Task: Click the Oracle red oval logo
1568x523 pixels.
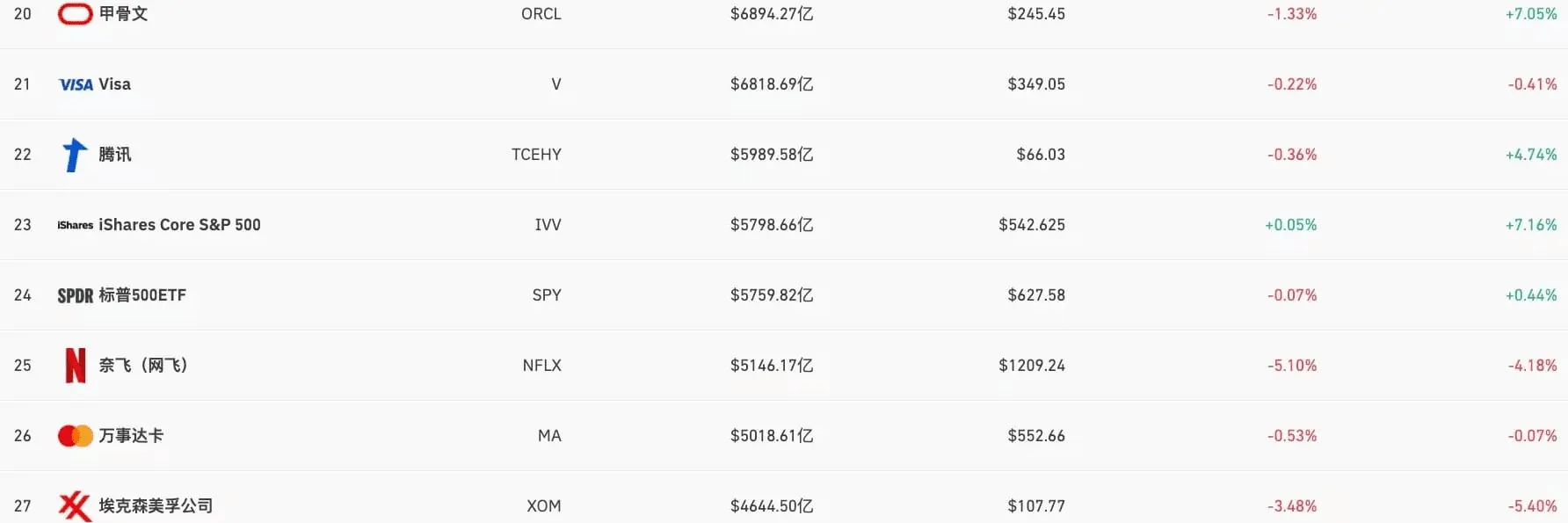Action: click(75, 14)
